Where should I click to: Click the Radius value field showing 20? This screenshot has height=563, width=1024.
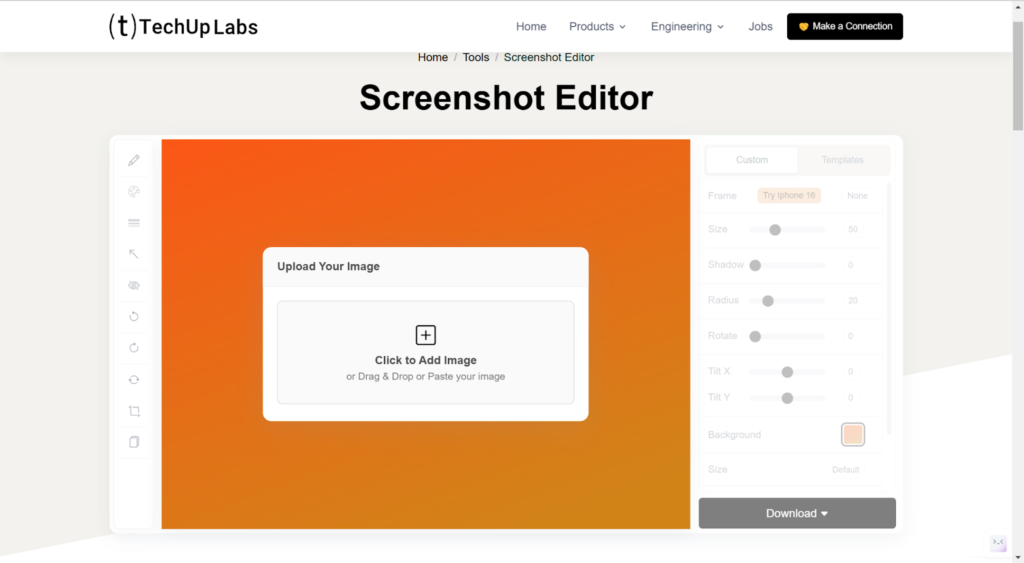(x=853, y=300)
